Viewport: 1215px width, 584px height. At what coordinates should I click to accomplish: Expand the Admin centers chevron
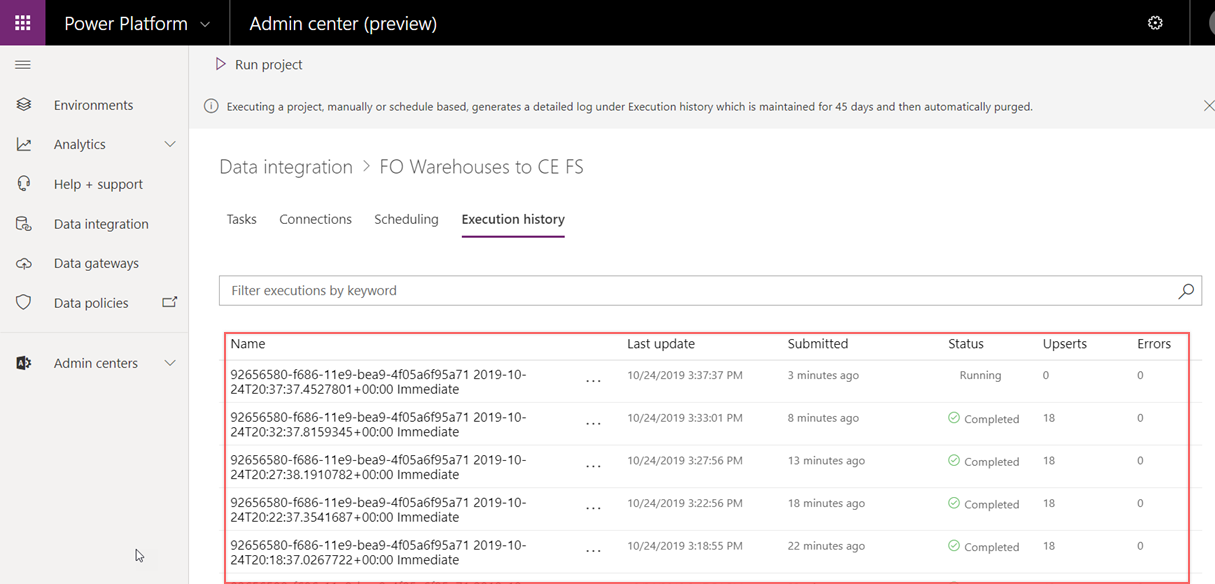(x=170, y=363)
